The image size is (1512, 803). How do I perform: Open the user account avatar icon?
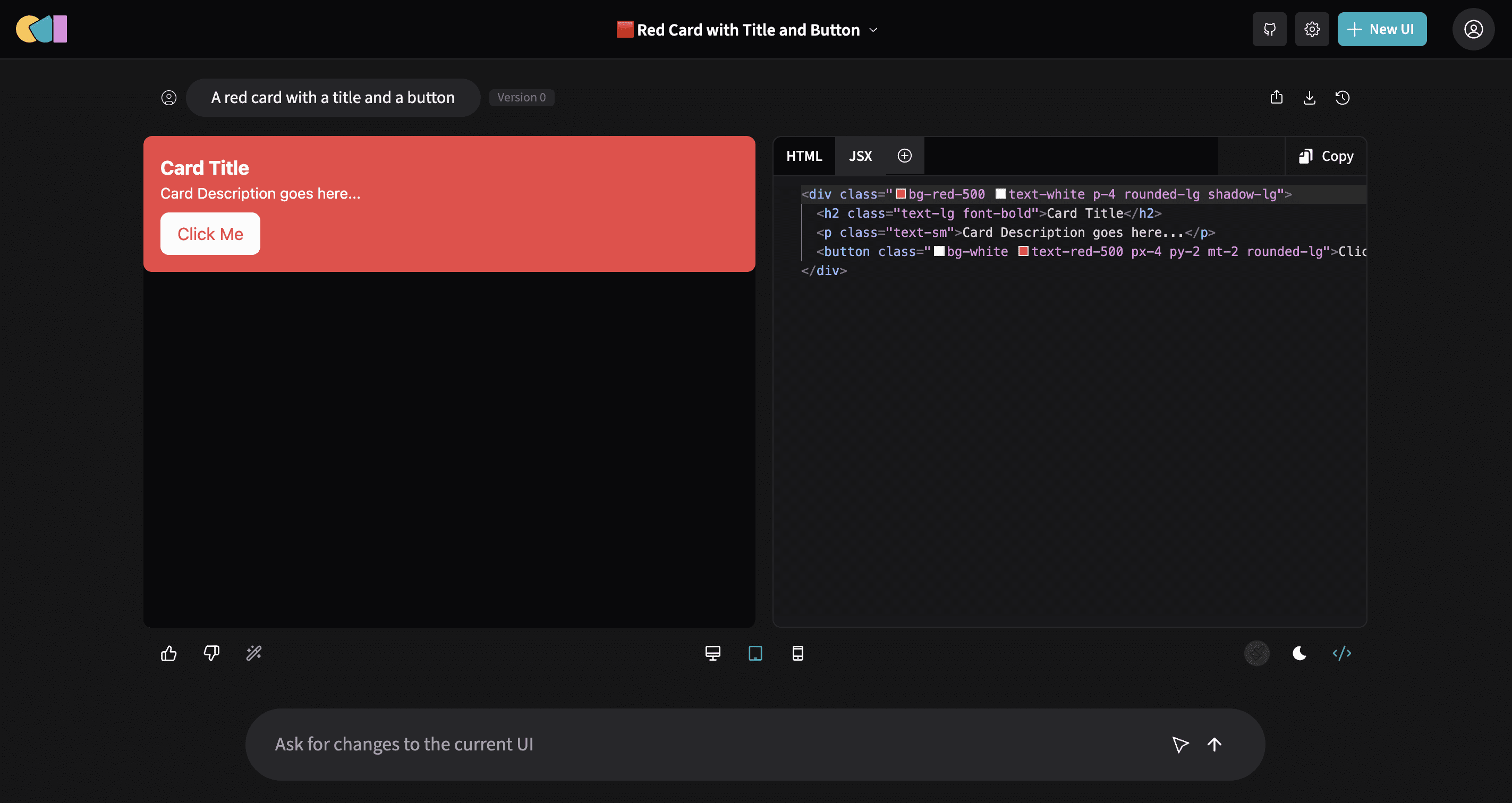pyautogui.click(x=1473, y=29)
